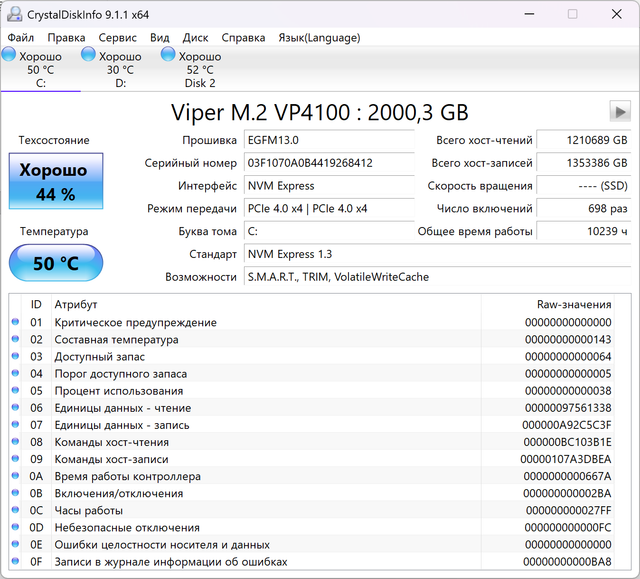Viewport: 640px width, 579px height.
Task: Click the blue status orb for Disk 2
Action: pyautogui.click(x=168, y=54)
